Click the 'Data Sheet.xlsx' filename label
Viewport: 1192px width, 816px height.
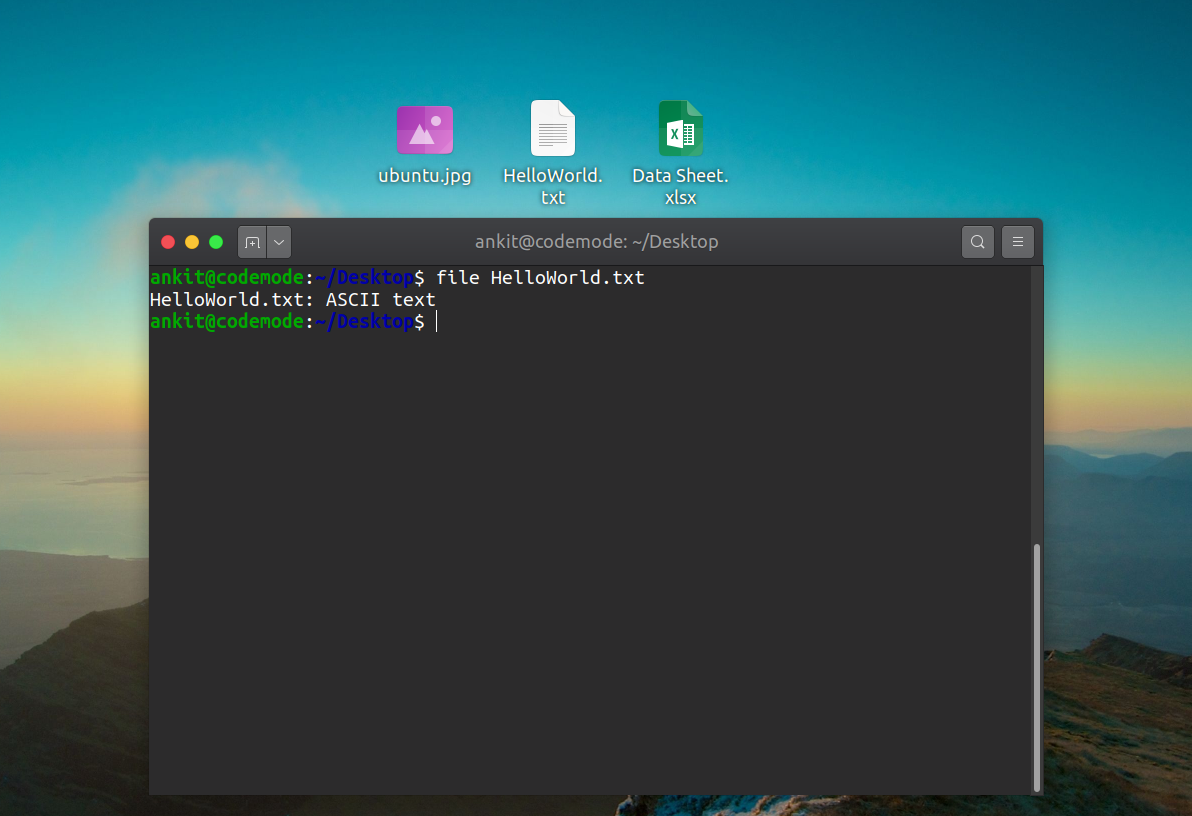coord(680,186)
